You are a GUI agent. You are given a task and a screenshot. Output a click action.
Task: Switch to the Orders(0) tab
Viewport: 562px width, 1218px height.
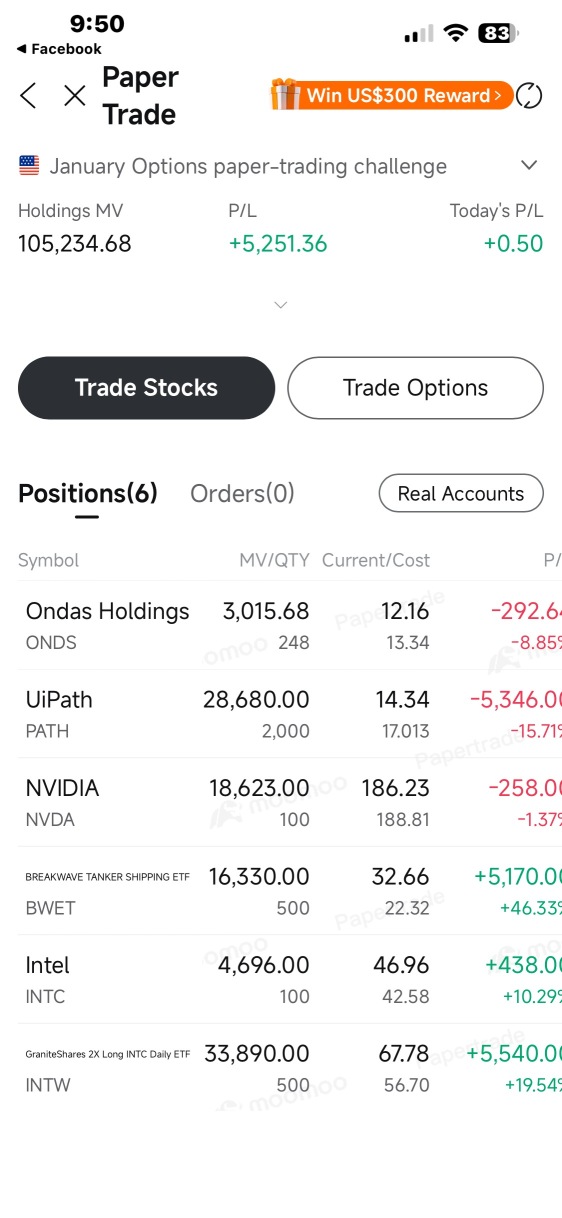tap(242, 493)
